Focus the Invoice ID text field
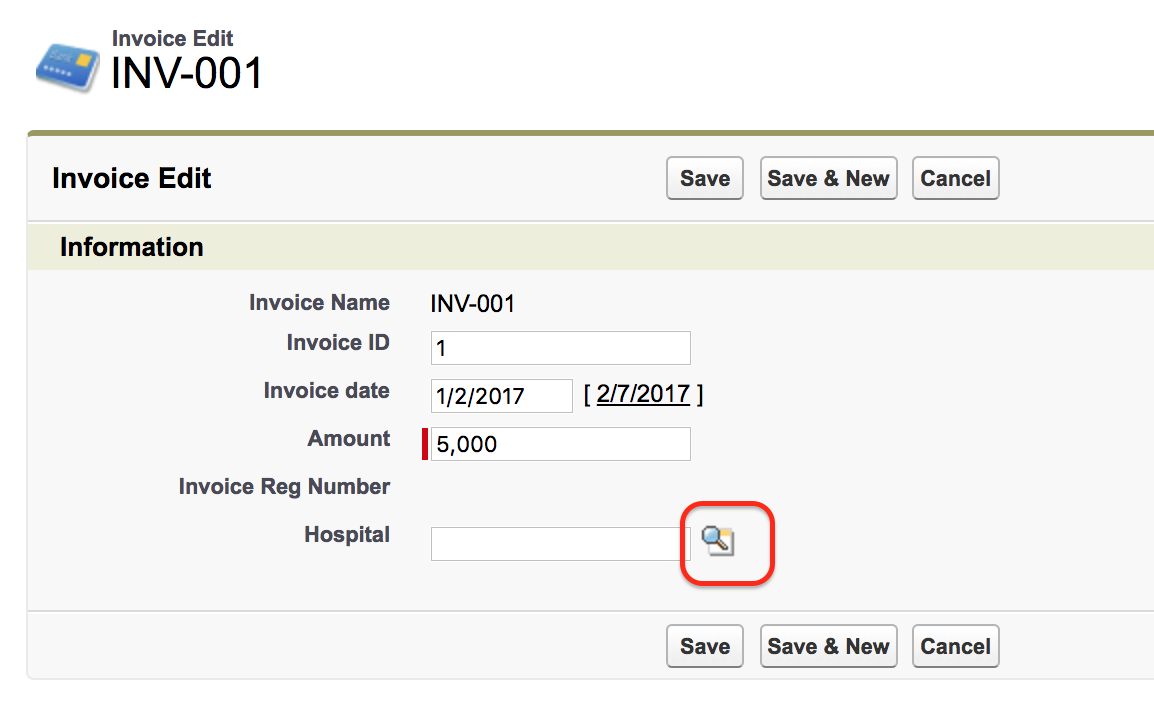The width and height of the screenshot is (1154, 720). 561,347
